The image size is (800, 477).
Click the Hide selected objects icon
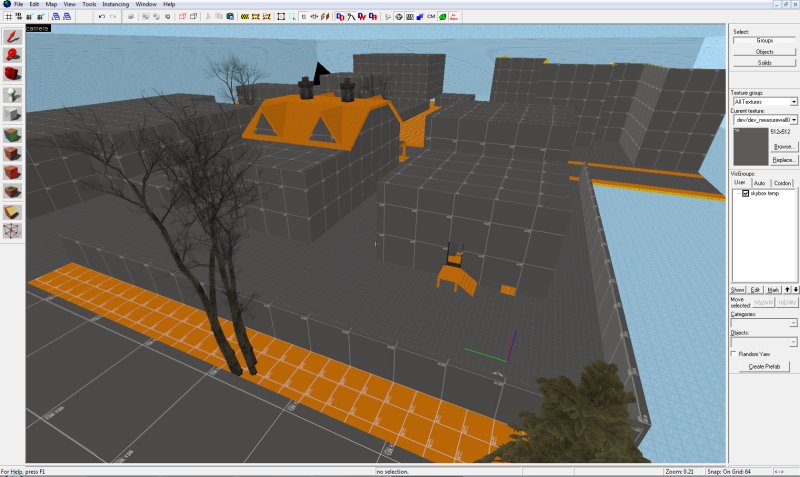182,16
